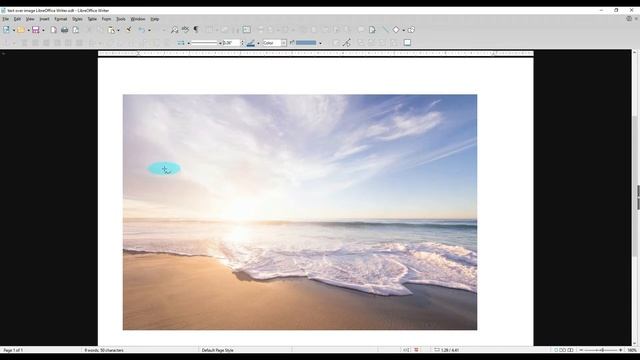640x360 pixels.
Task: Open Find and Replace magnifier icon
Action: coord(174,29)
